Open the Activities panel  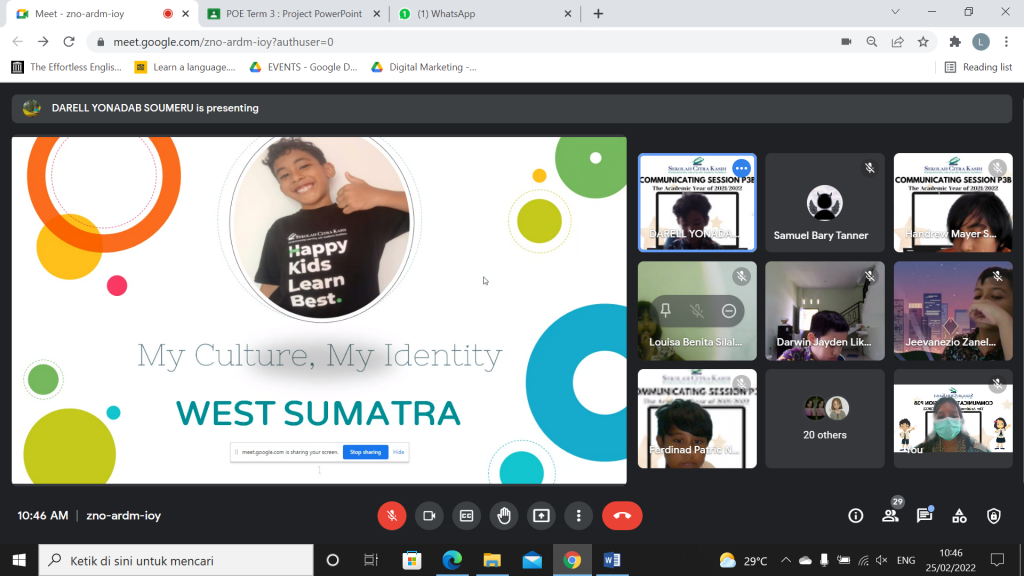point(959,516)
